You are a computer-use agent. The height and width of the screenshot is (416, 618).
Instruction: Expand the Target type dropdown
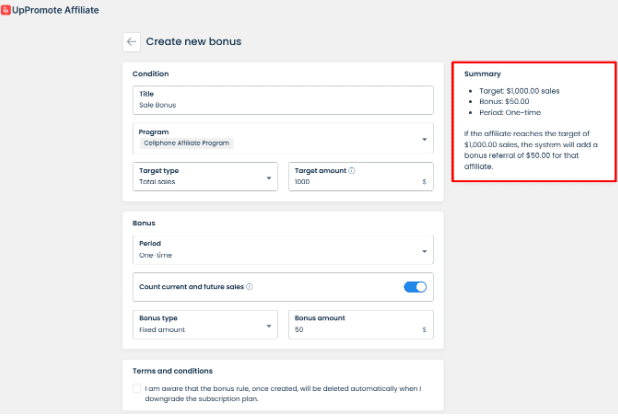click(x=269, y=177)
